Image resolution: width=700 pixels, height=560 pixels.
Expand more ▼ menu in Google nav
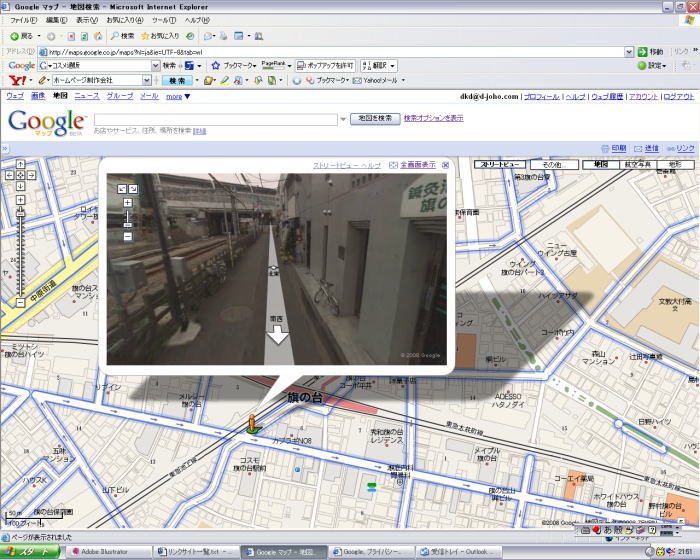pos(178,96)
